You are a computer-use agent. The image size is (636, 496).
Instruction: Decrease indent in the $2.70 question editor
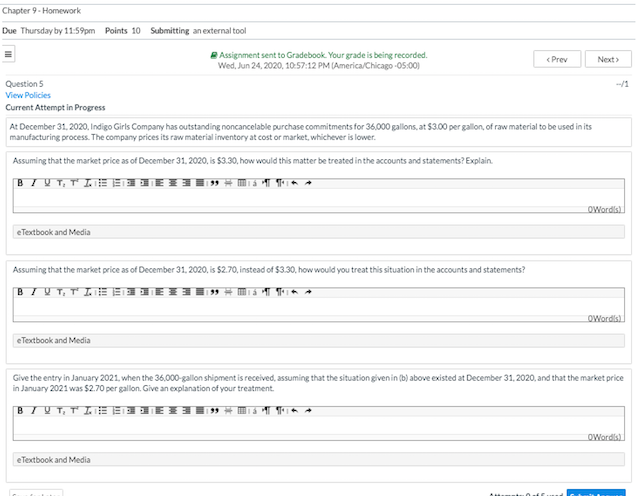point(131,292)
